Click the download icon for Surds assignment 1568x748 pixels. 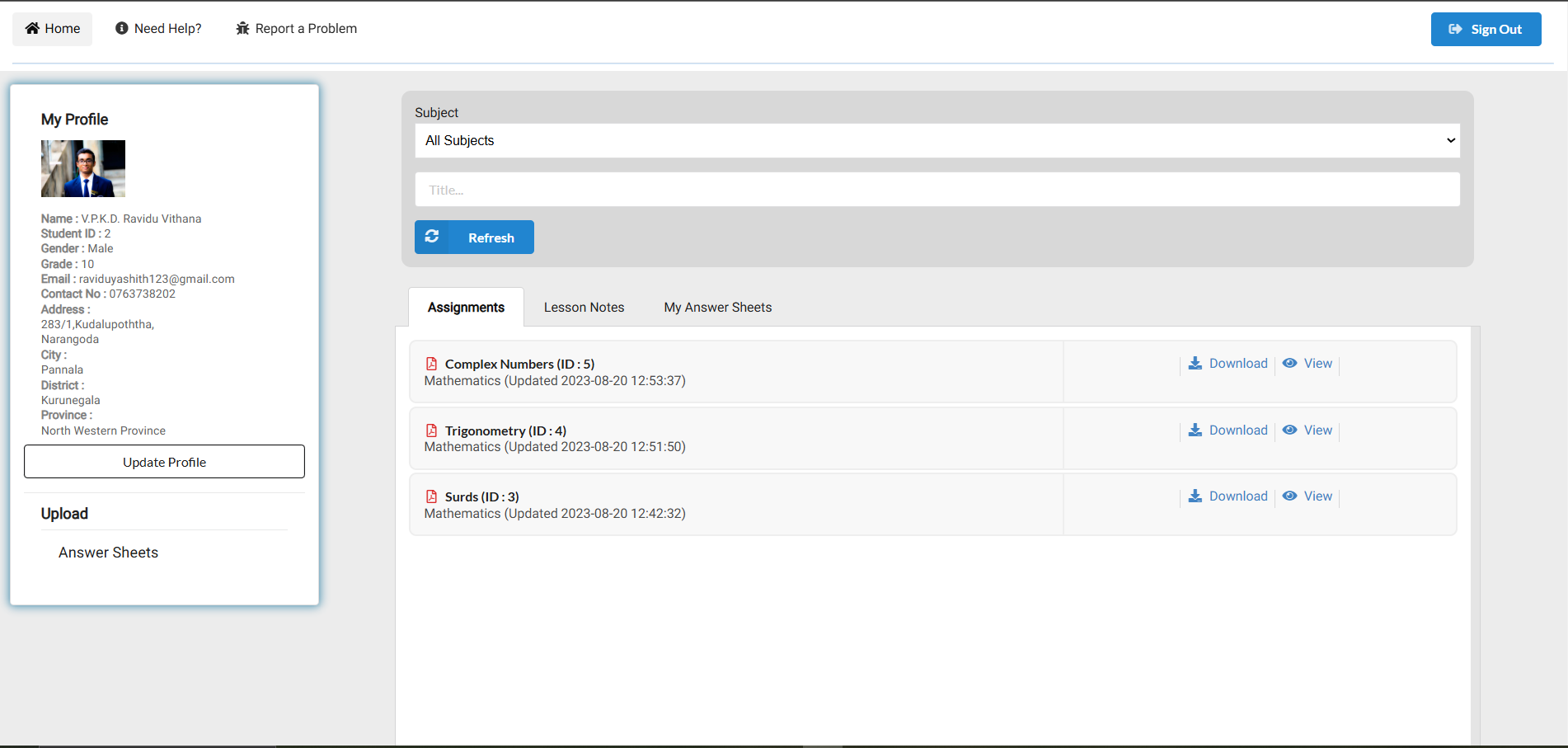[1195, 496]
